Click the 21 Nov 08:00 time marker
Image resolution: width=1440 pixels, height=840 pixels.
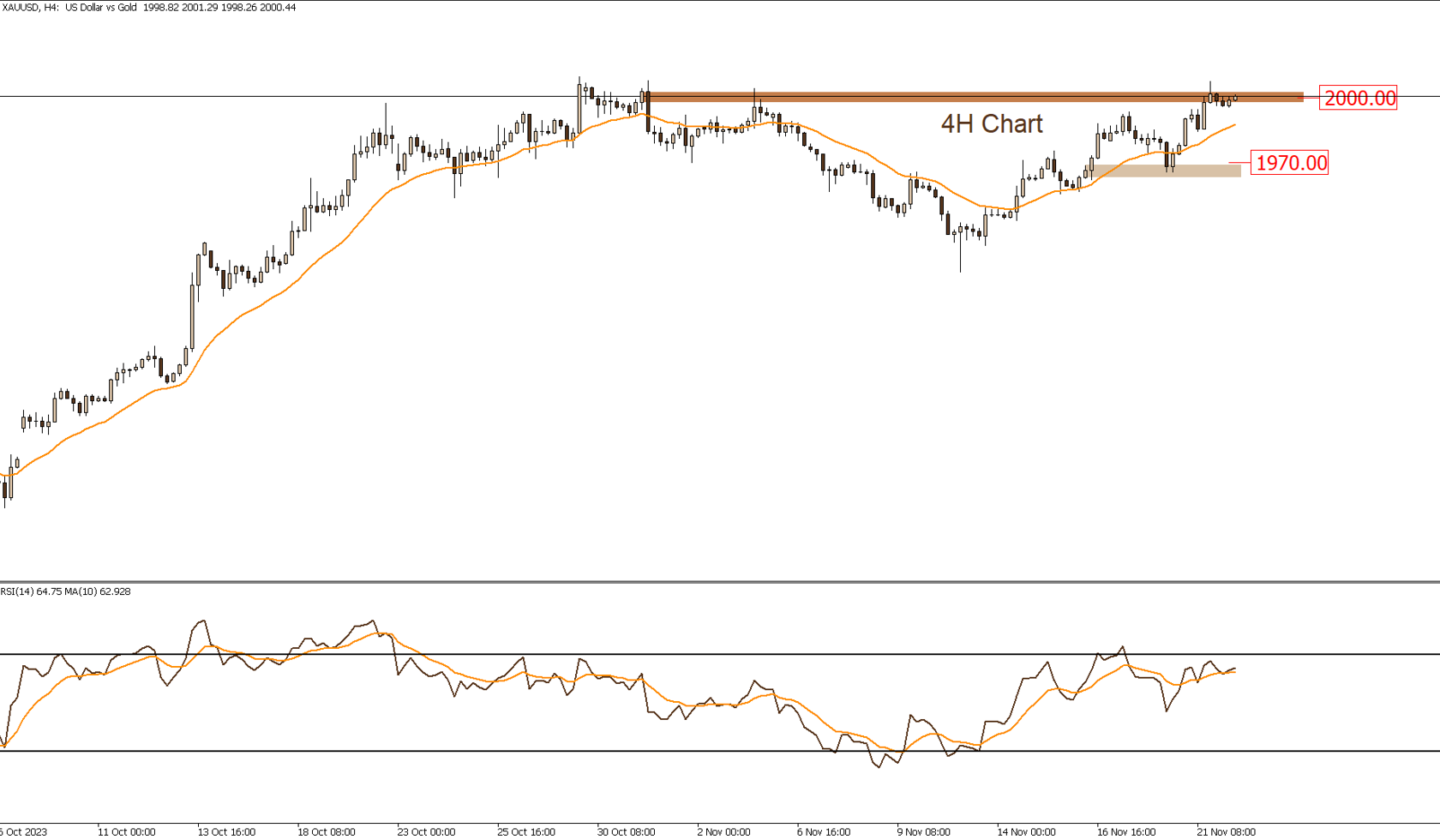1227,831
